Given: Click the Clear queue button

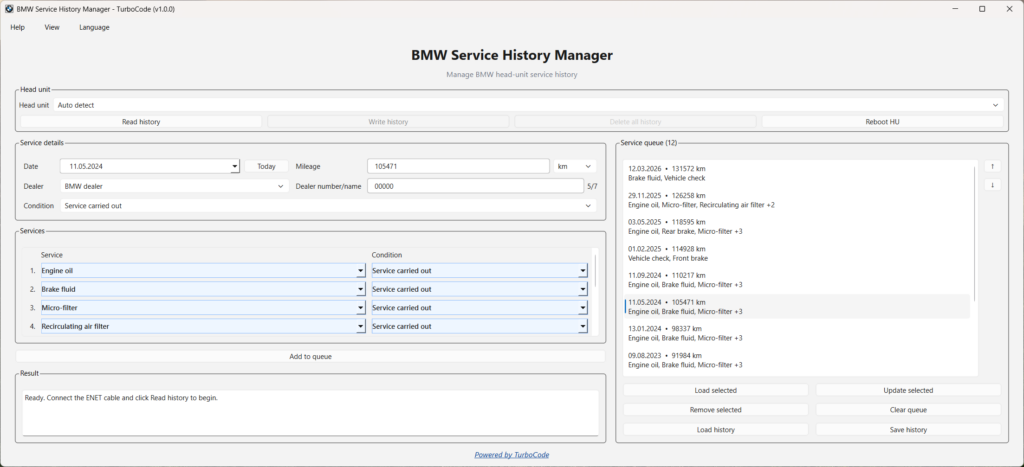Looking at the screenshot, I should point(908,410).
